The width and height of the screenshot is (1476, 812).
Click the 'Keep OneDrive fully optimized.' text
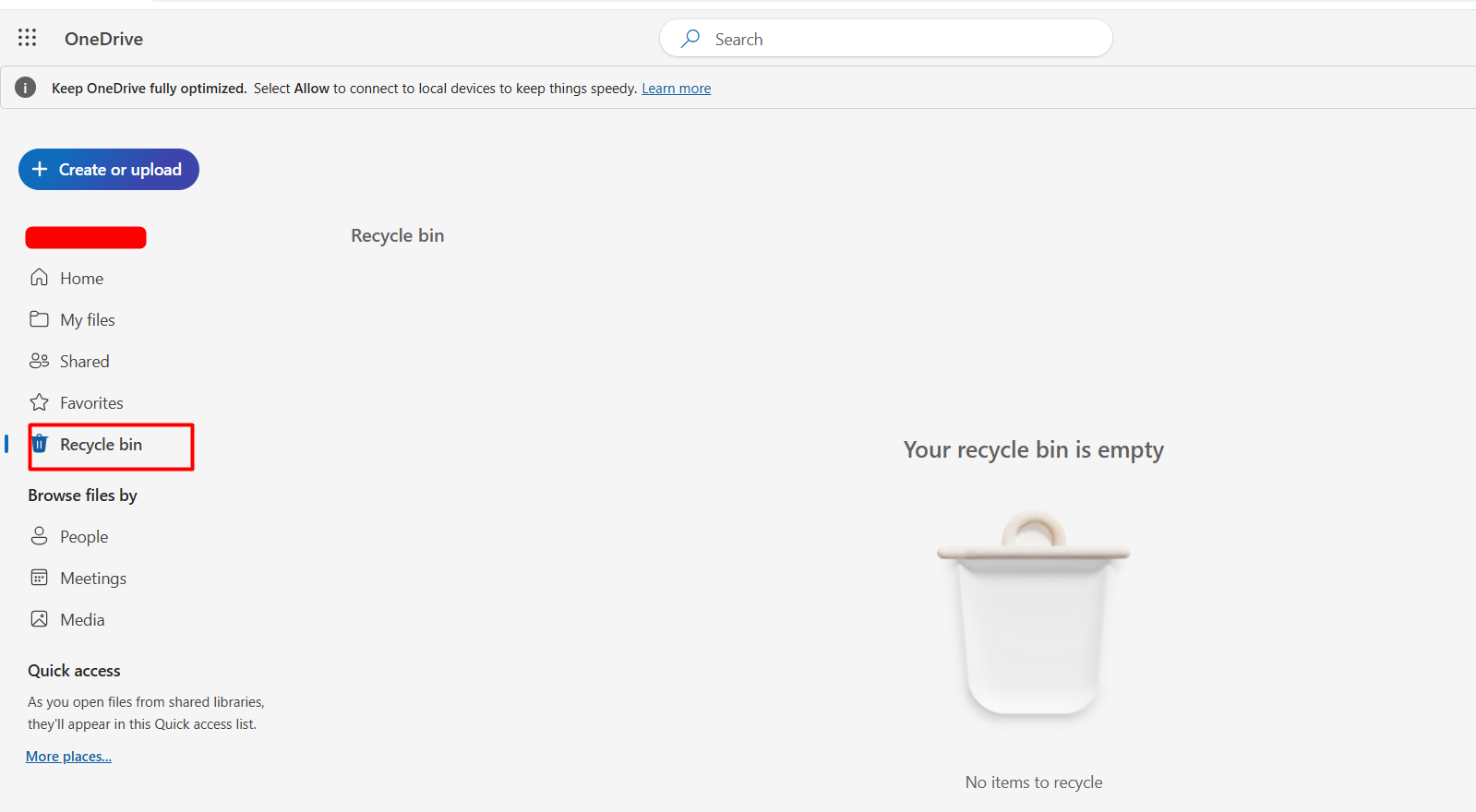click(150, 89)
